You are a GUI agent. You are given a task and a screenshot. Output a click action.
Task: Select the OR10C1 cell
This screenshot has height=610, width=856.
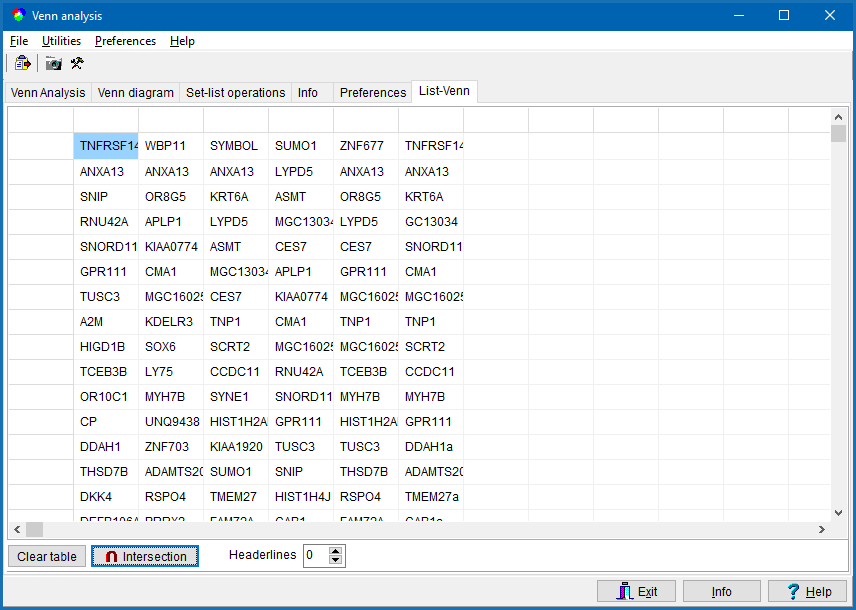coord(106,397)
